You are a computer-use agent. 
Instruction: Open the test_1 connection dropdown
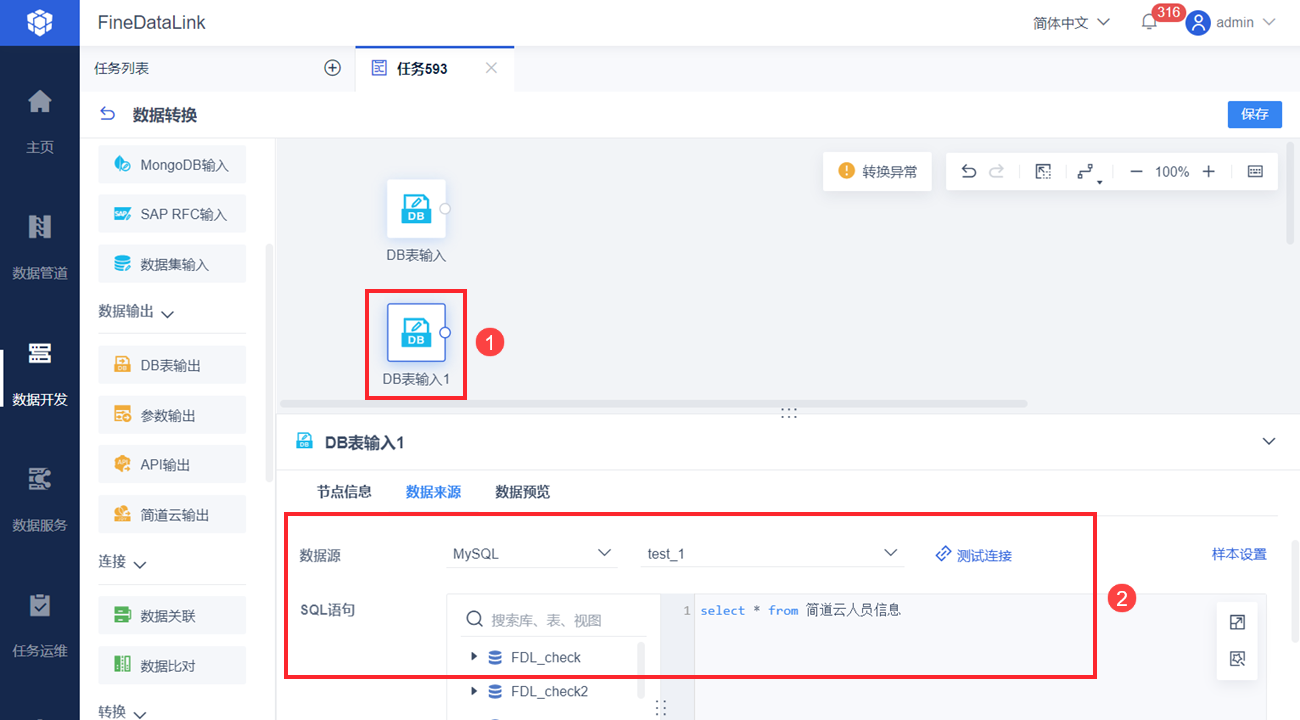point(772,553)
